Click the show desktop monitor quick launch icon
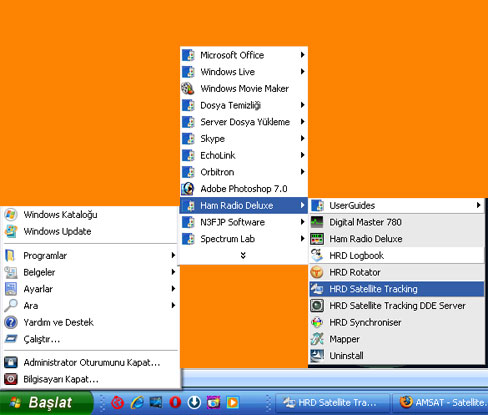488x415 pixels. 156,403
